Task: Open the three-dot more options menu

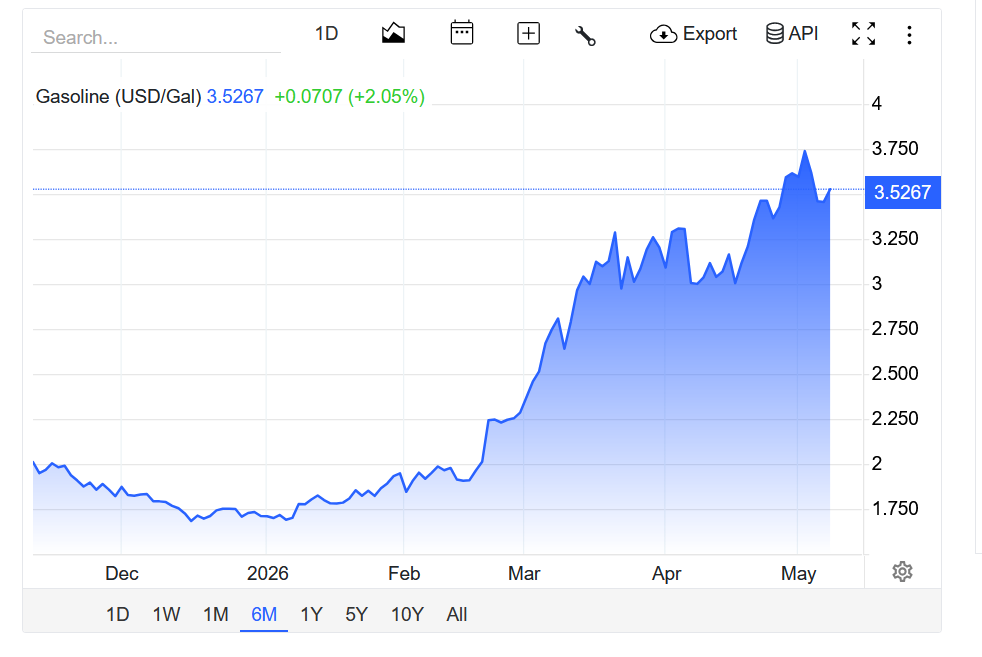Action: pos(909,34)
